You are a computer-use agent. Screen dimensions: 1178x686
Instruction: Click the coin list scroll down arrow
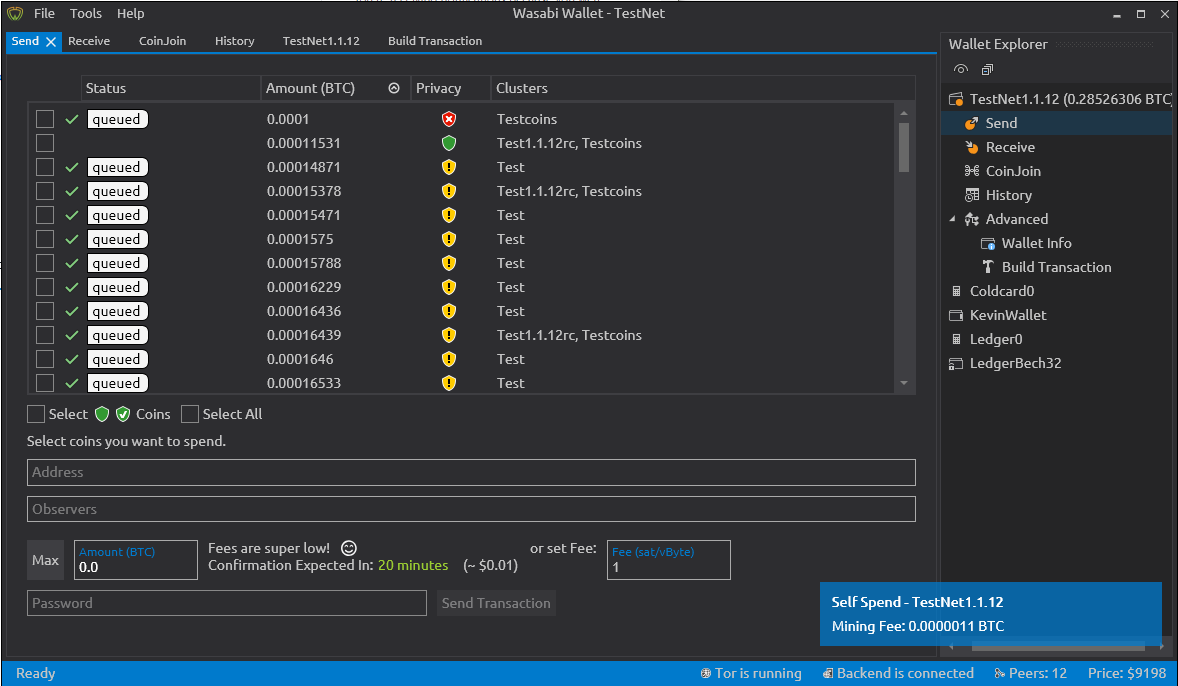(904, 383)
